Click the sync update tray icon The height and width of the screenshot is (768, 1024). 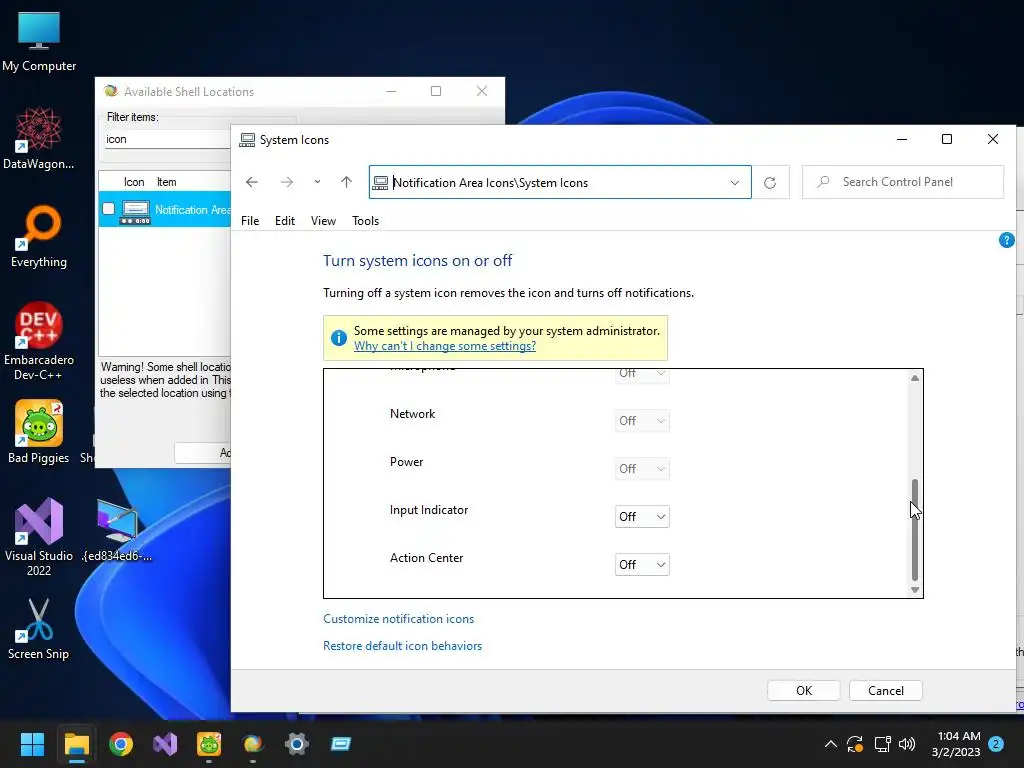tap(855, 744)
